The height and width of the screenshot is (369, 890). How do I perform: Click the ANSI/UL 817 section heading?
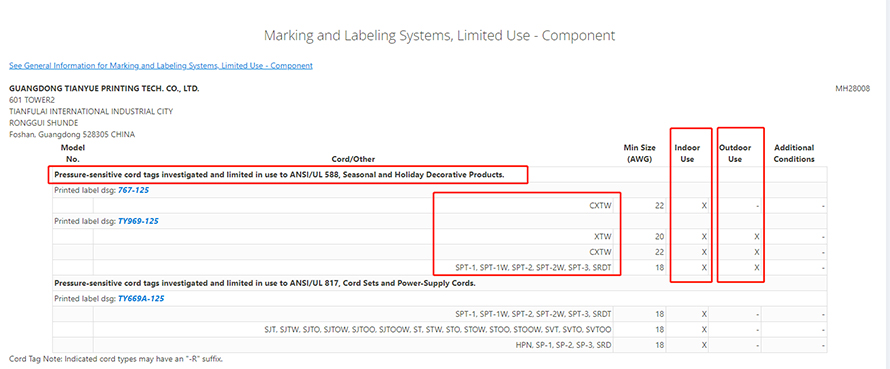pos(265,283)
